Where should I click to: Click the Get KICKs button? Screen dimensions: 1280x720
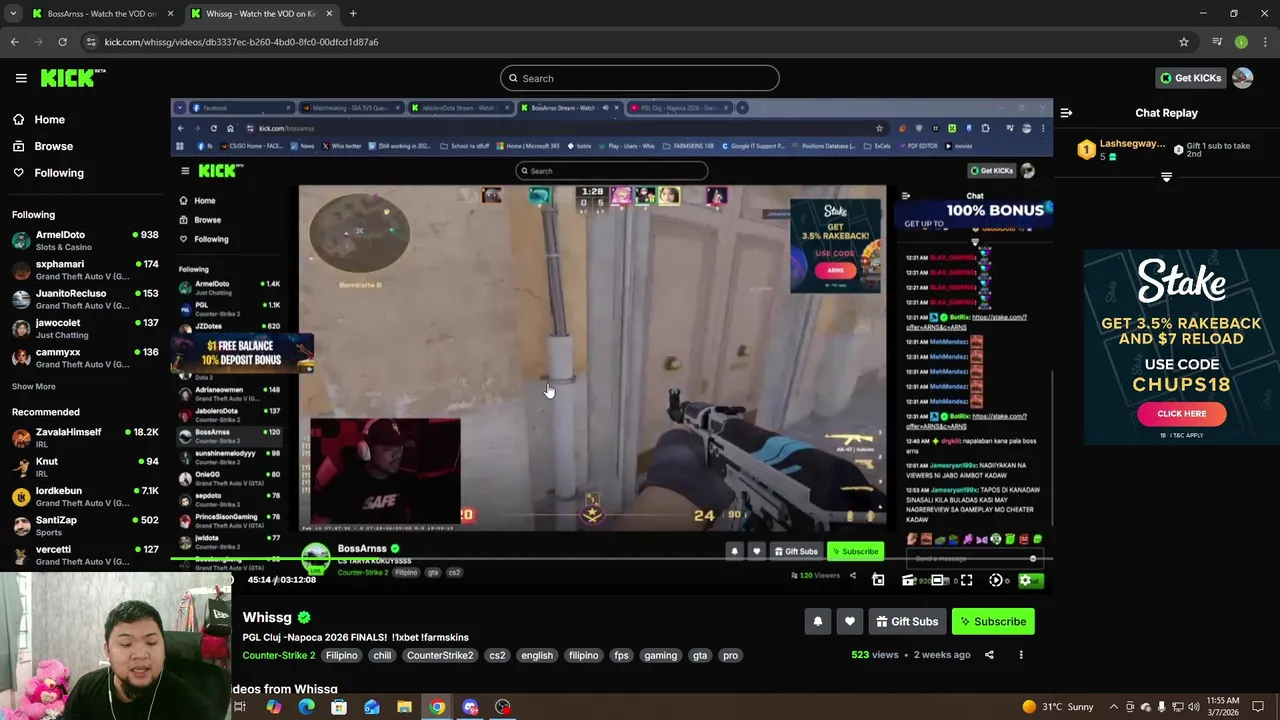pos(1190,78)
